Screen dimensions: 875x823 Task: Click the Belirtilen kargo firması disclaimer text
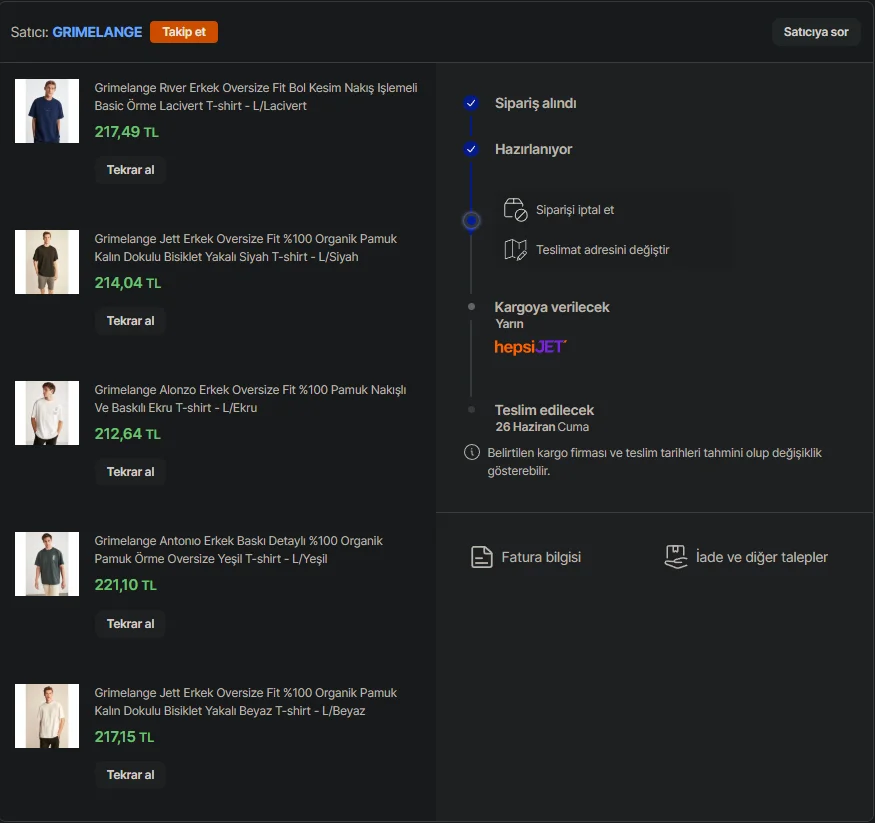655,461
